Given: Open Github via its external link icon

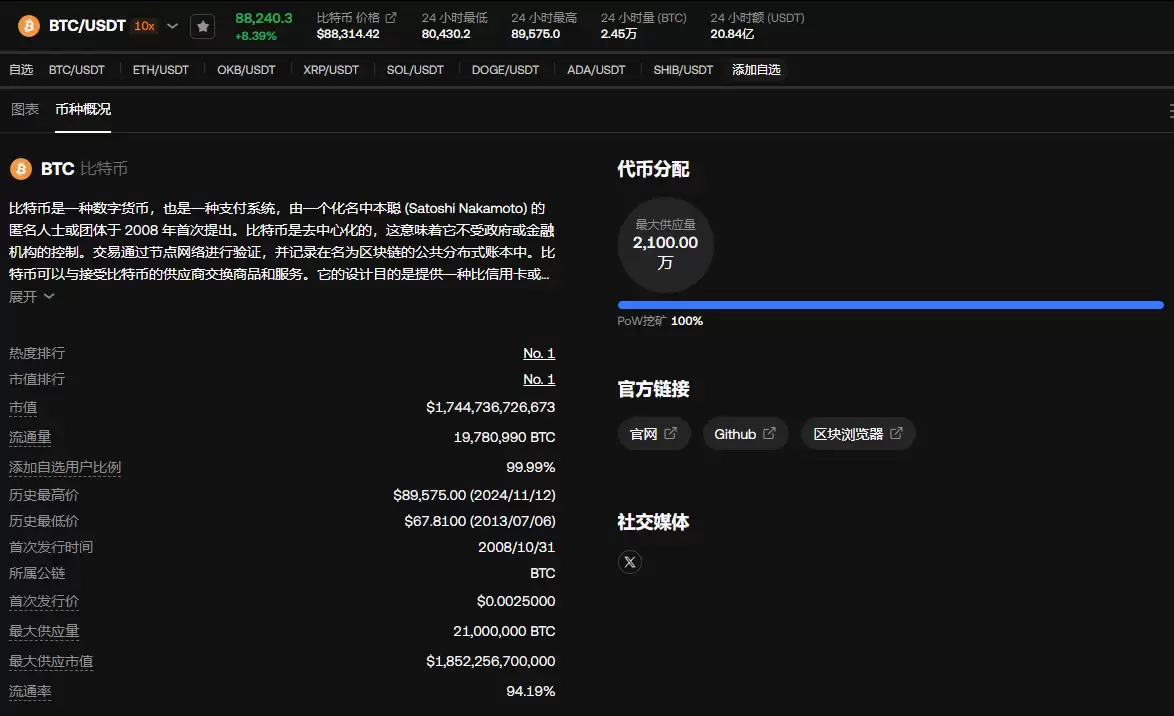Looking at the screenshot, I should [771, 433].
